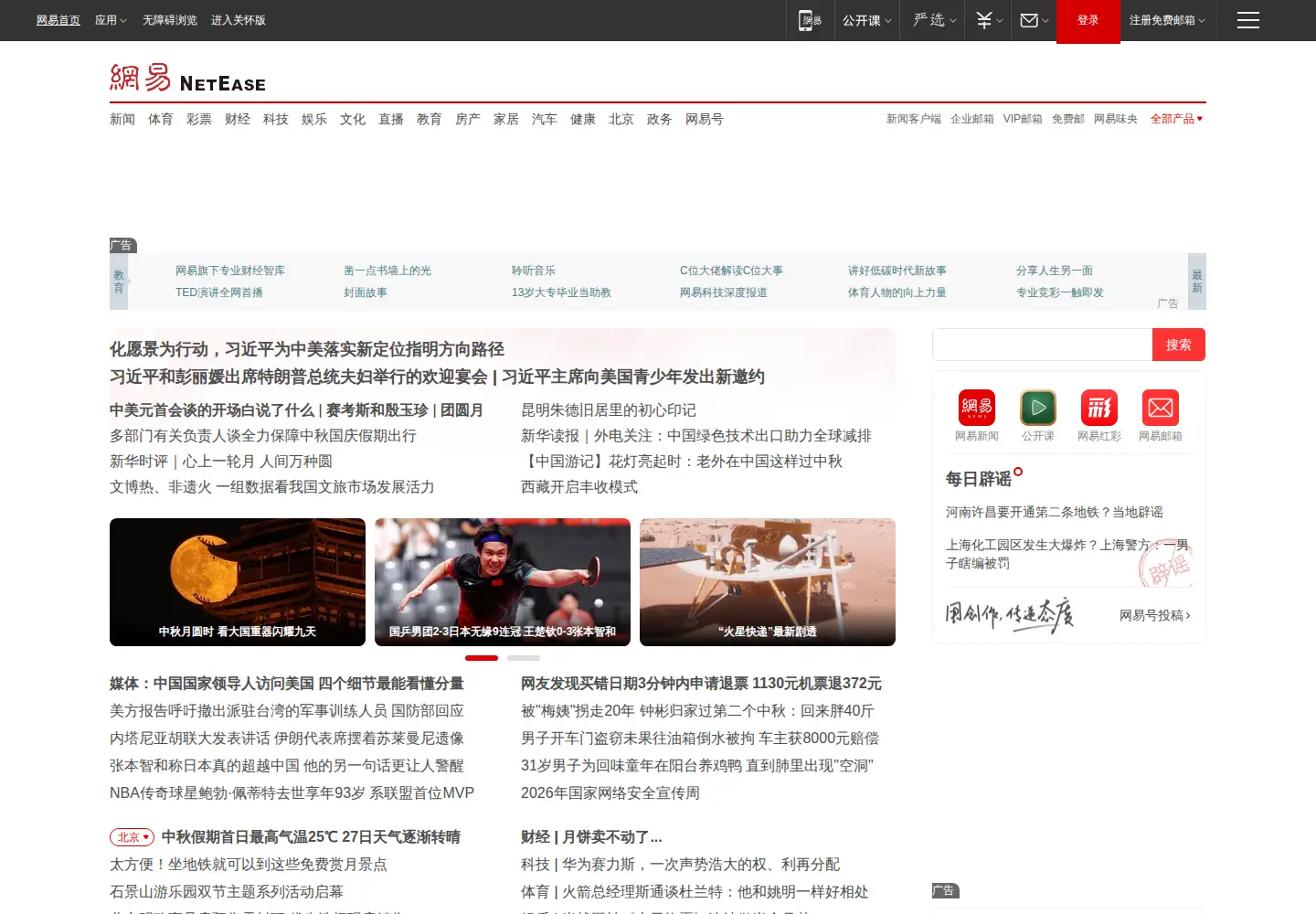Open headline 化愿景为行动，习近平为中美落实新定位
Image resolution: width=1316 pixels, height=914 pixels.
click(307, 349)
